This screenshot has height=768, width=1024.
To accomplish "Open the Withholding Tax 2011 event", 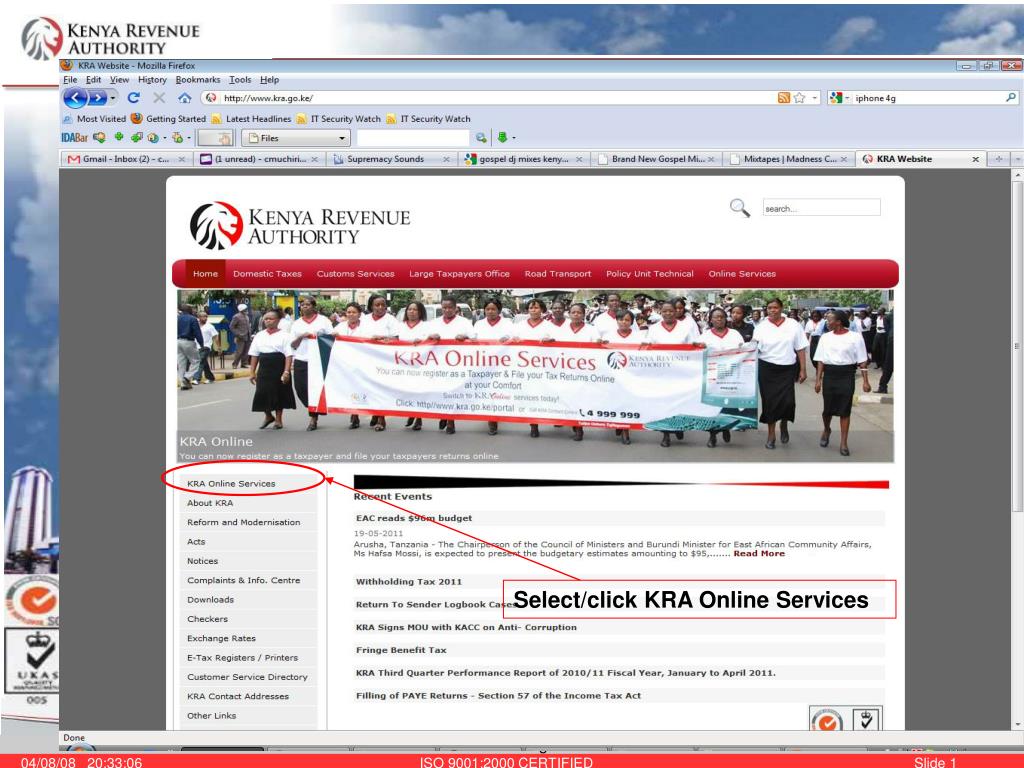I will click(x=409, y=582).
